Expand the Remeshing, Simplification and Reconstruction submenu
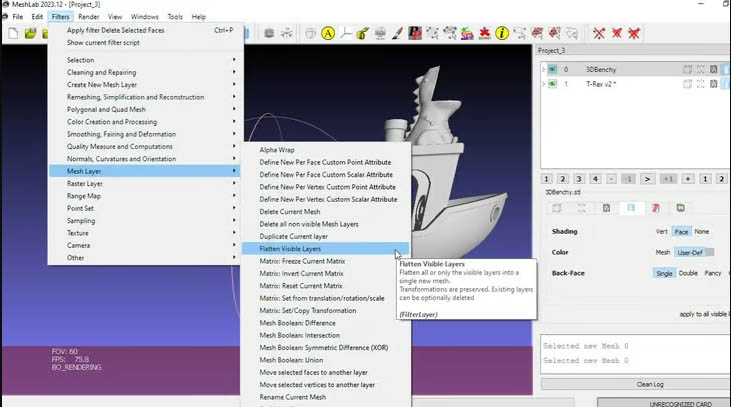 (x=135, y=97)
